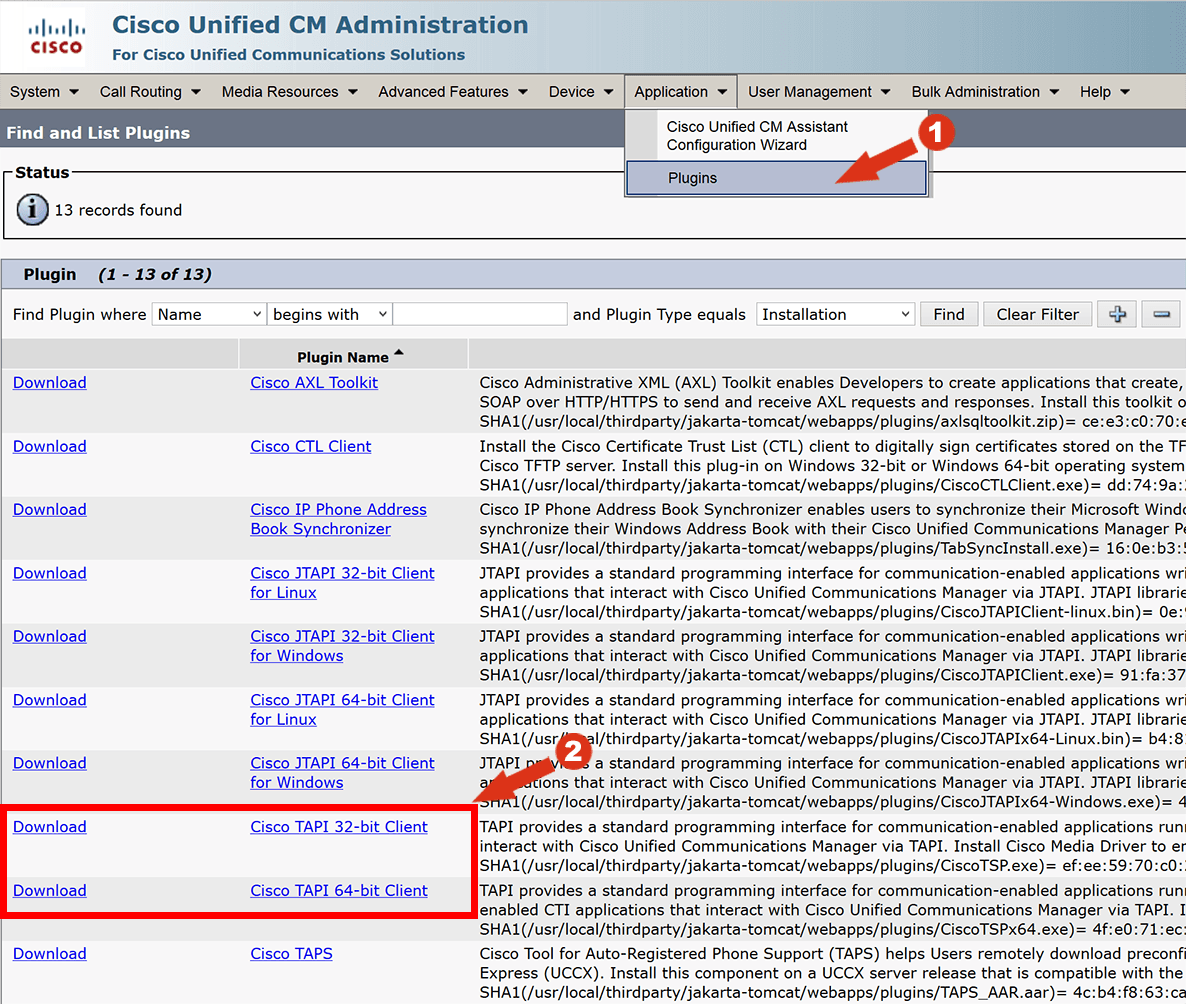This screenshot has width=1186, height=1004.
Task: Download the IP Phone Address Book Synchronizer
Action: tap(50, 509)
